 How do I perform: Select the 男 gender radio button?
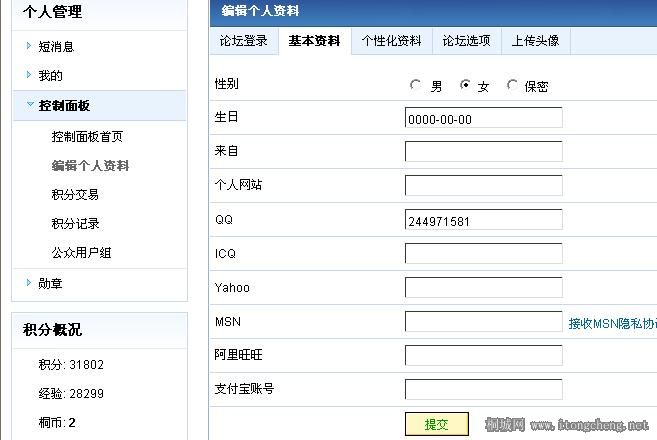click(416, 86)
